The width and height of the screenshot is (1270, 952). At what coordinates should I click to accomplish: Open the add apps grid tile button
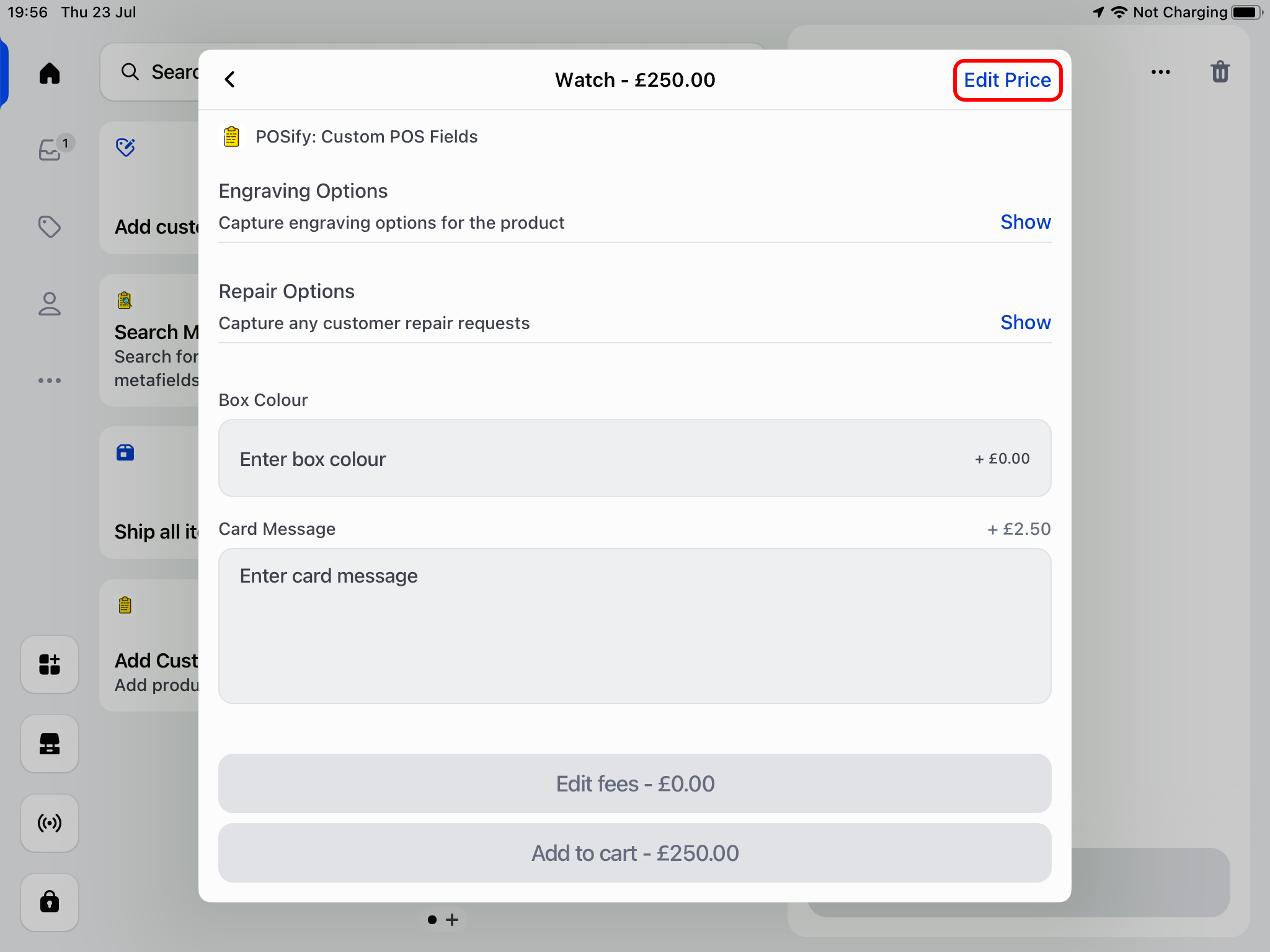point(50,664)
